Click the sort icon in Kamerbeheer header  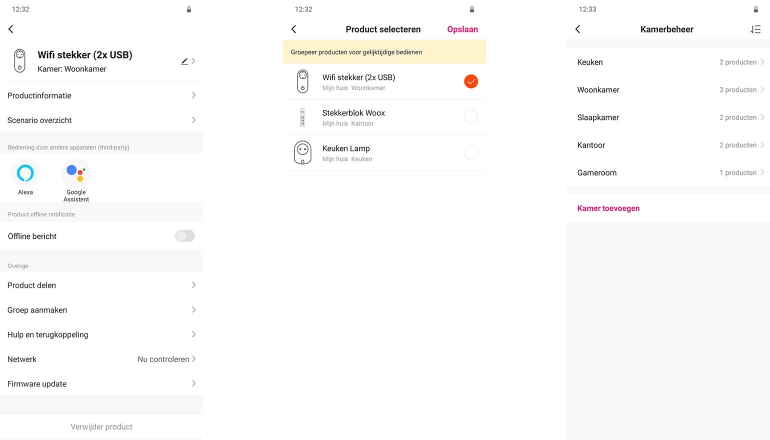click(x=755, y=29)
